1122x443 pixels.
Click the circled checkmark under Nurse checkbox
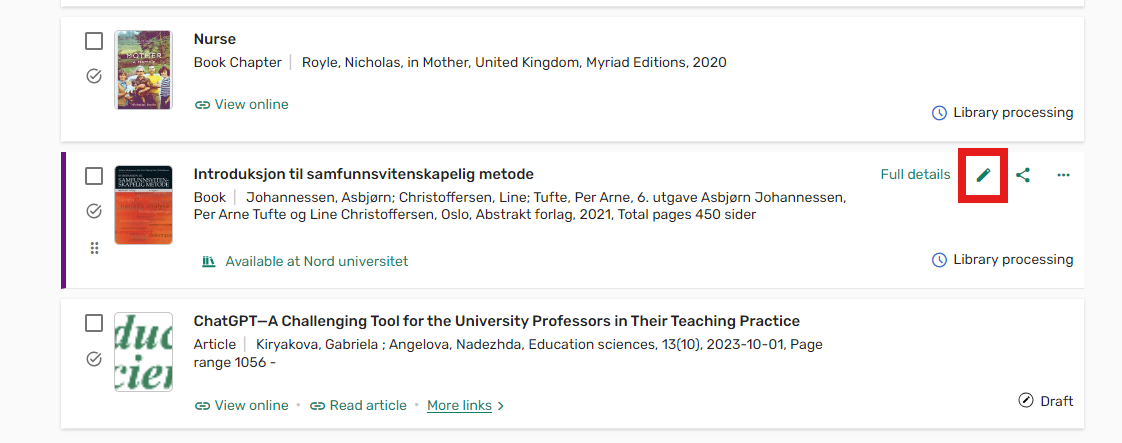[x=94, y=76]
